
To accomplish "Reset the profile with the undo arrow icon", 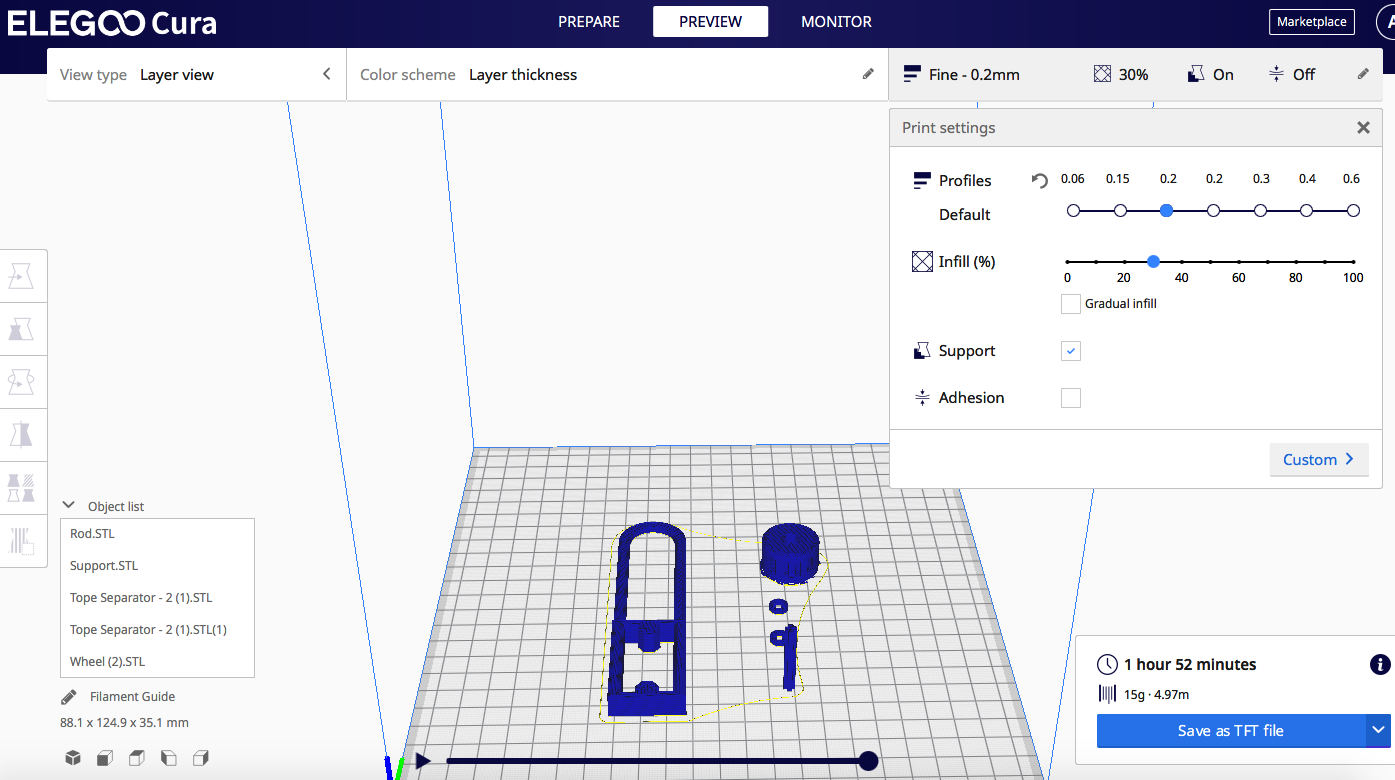I will (x=1040, y=181).
